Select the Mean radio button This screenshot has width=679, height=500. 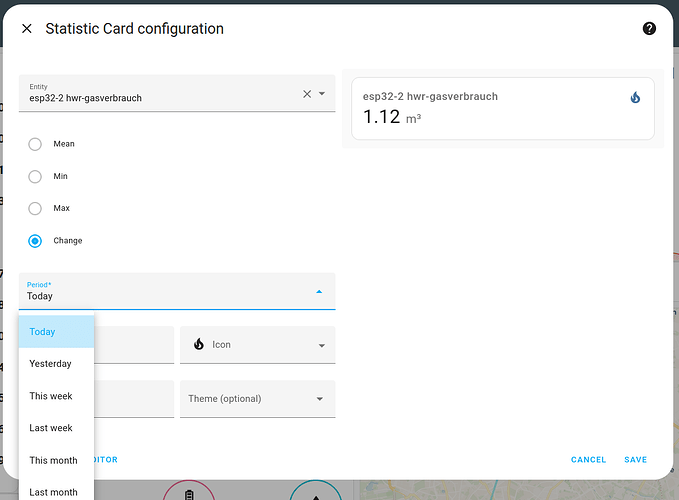[35, 144]
